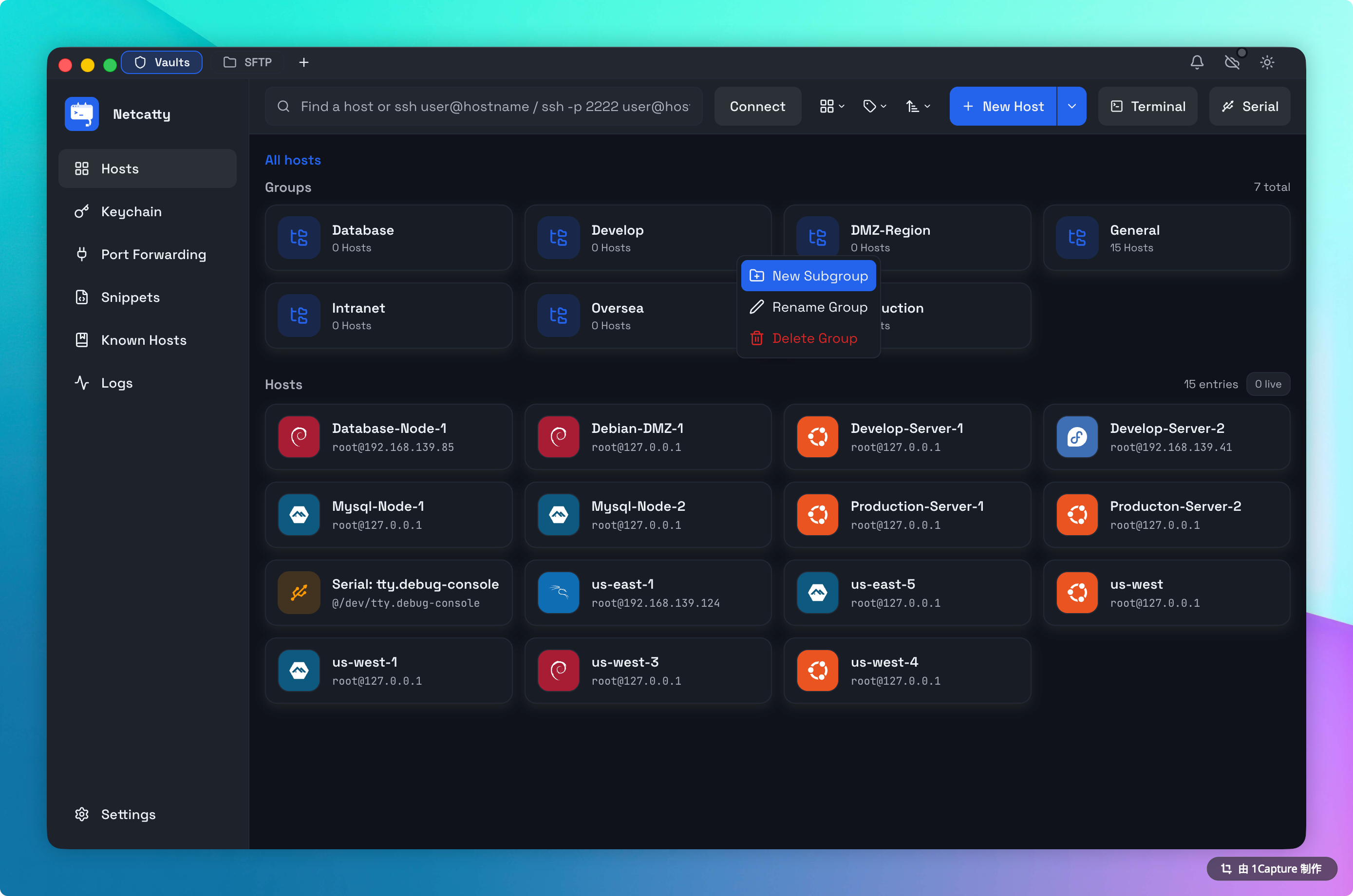Click the notifications bell icon

(x=1197, y=62)
